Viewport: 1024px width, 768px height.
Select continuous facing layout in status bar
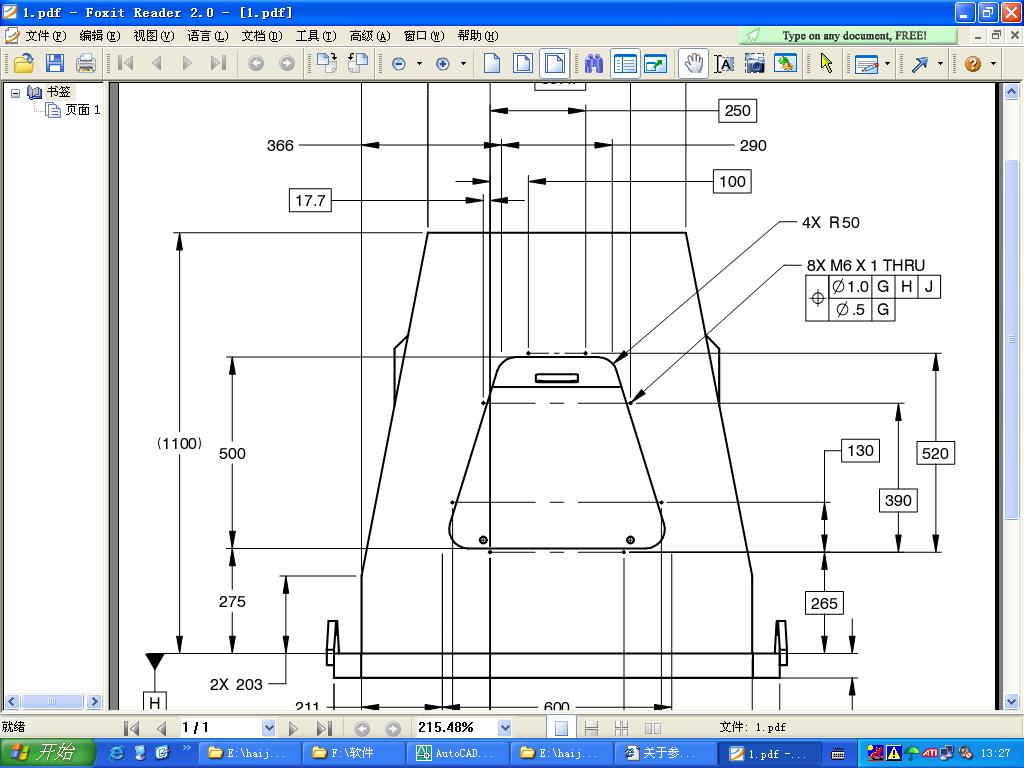pos(621,728)
